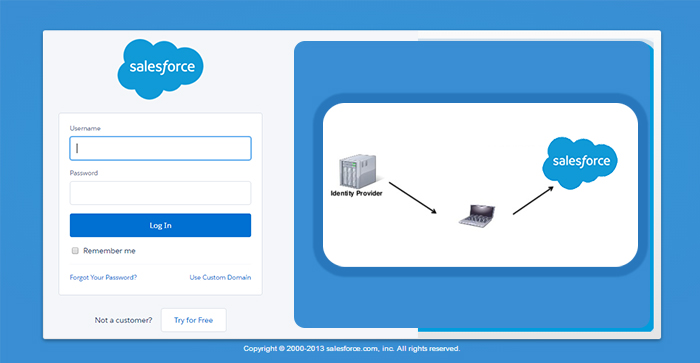This screenshot has width=700, height=363.
Task: Click the copyright notice at the bottom
Action: 351,349
